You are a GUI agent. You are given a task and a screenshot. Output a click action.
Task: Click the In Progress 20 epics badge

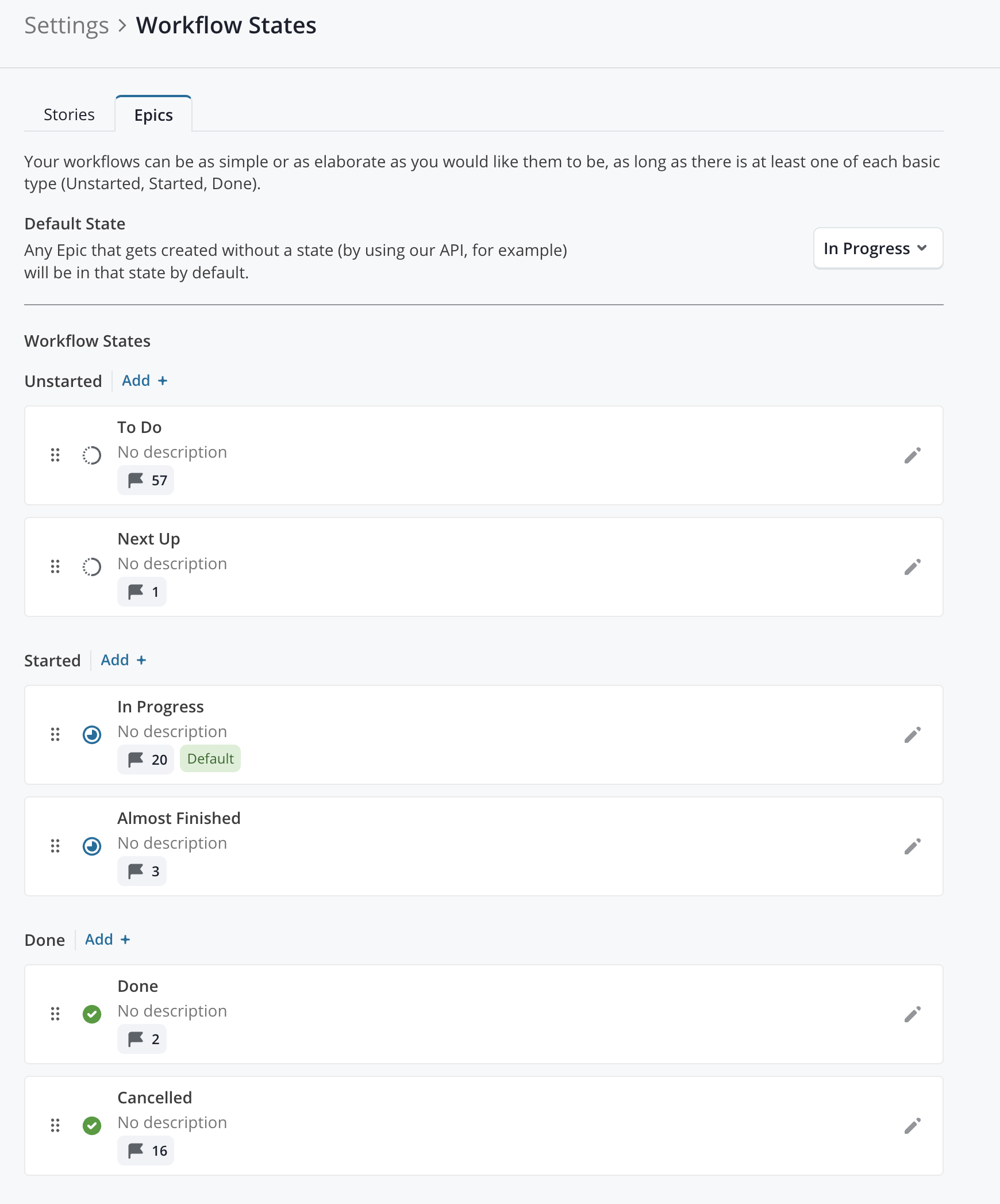pyautogui.click(x=145, y=760)
